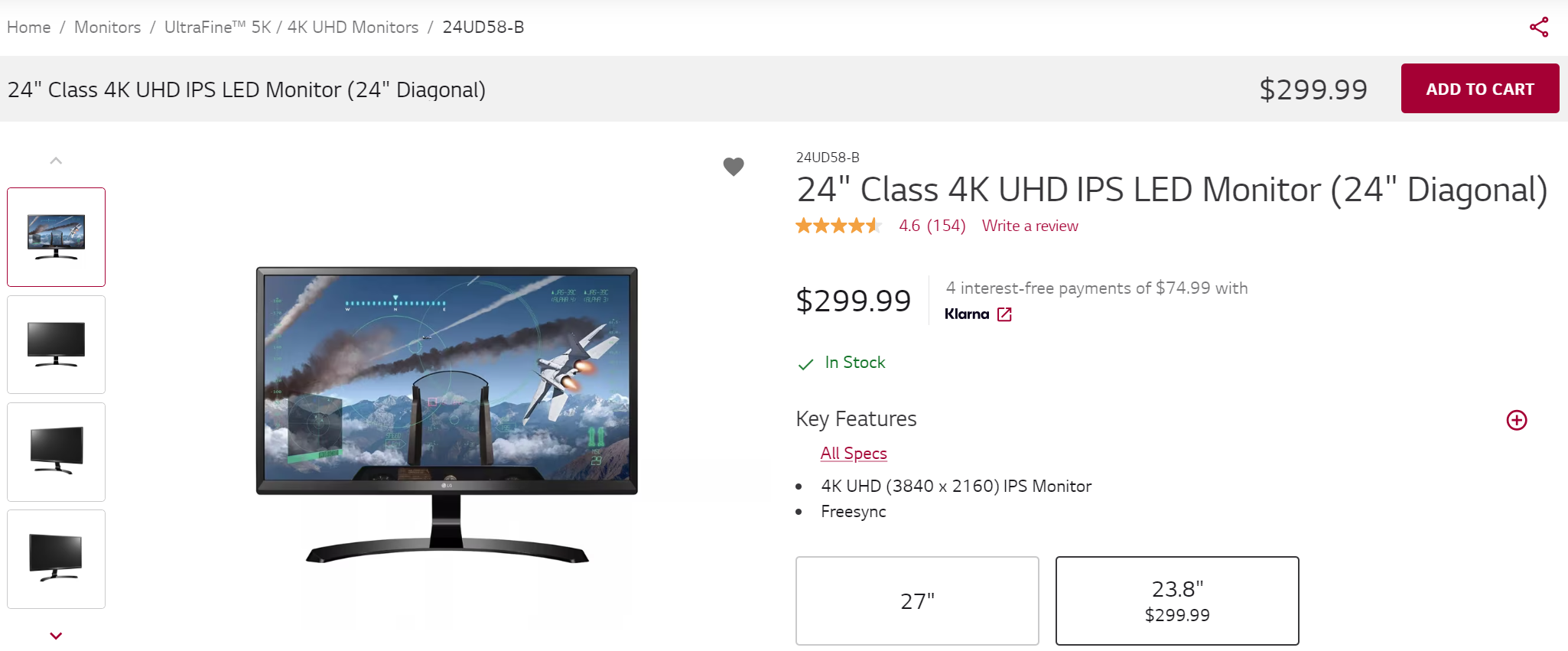Show more thumbnails with down chevron
This screenshot has width=1568, height=651.
[x=56, y=636]
